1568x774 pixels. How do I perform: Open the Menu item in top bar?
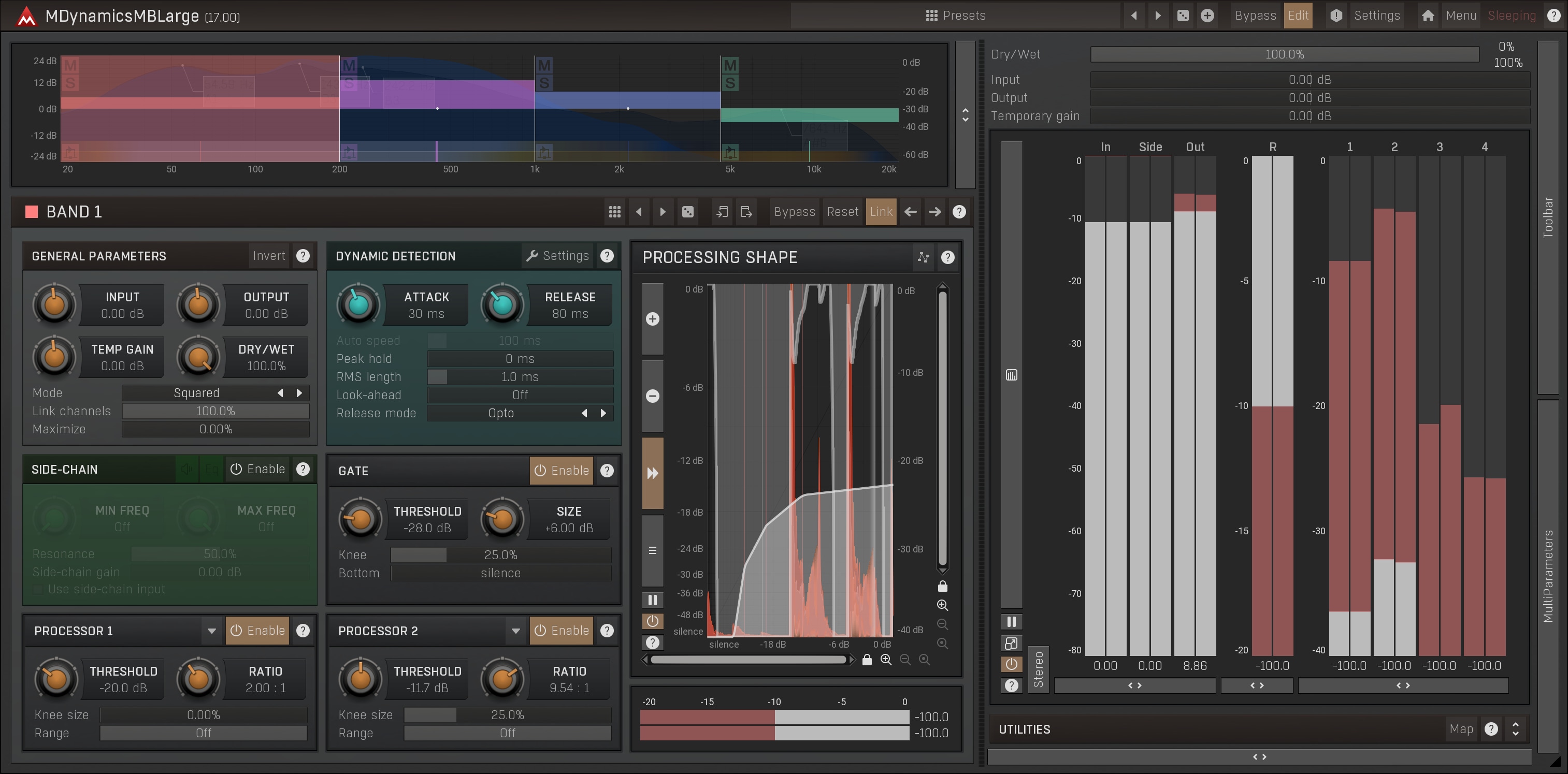click(x=1460, y=16)
